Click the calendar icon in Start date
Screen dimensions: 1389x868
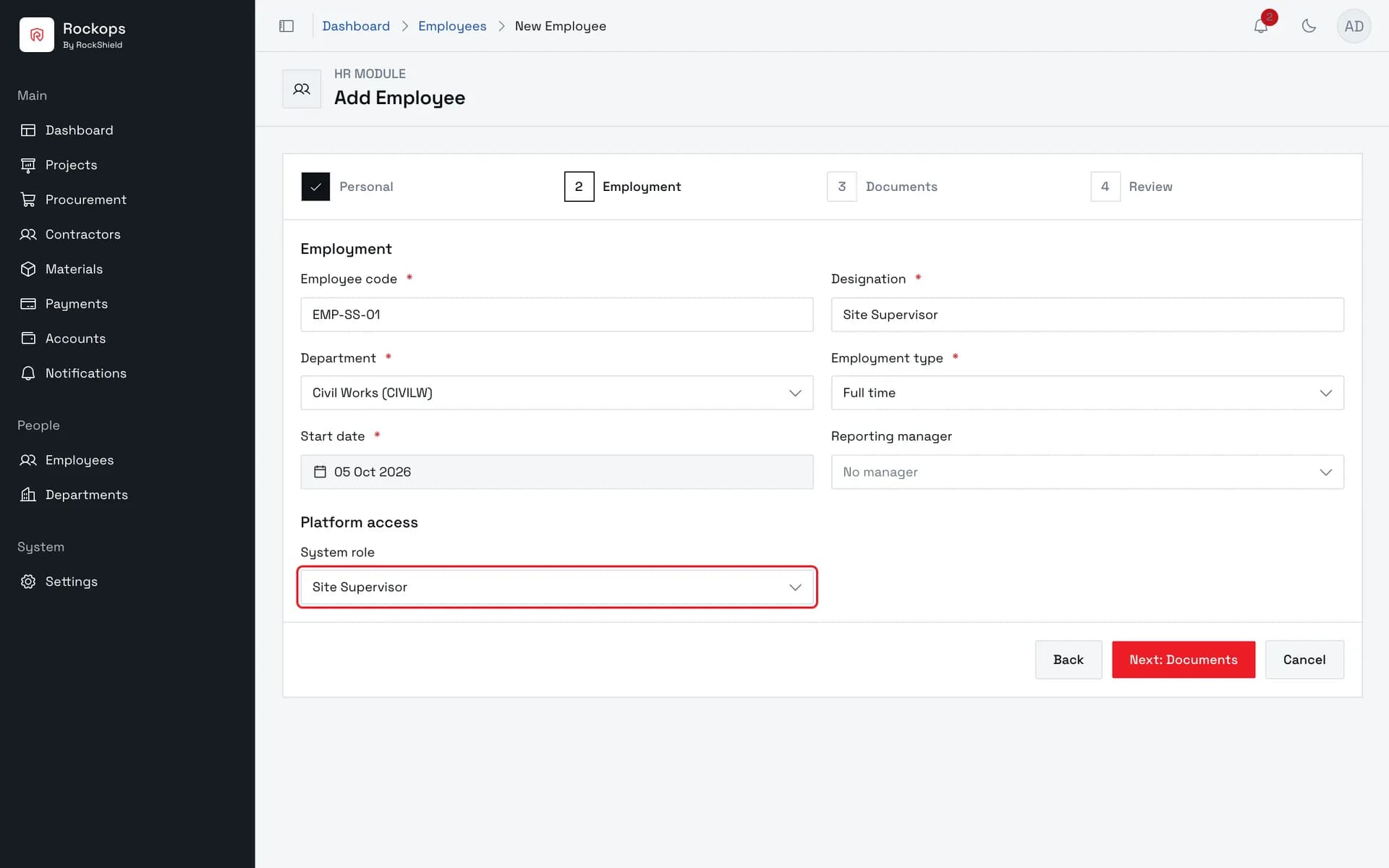click(x=320, y=472)
